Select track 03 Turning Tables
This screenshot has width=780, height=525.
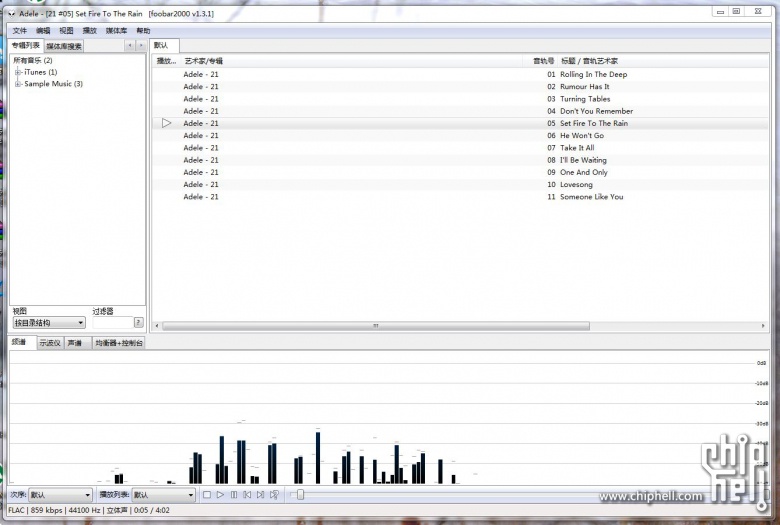(460, 99)
